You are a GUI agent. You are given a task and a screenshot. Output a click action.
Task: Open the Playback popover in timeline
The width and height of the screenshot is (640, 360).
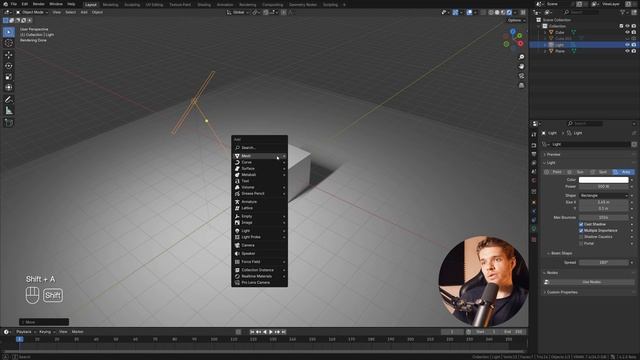click(25, 332)
